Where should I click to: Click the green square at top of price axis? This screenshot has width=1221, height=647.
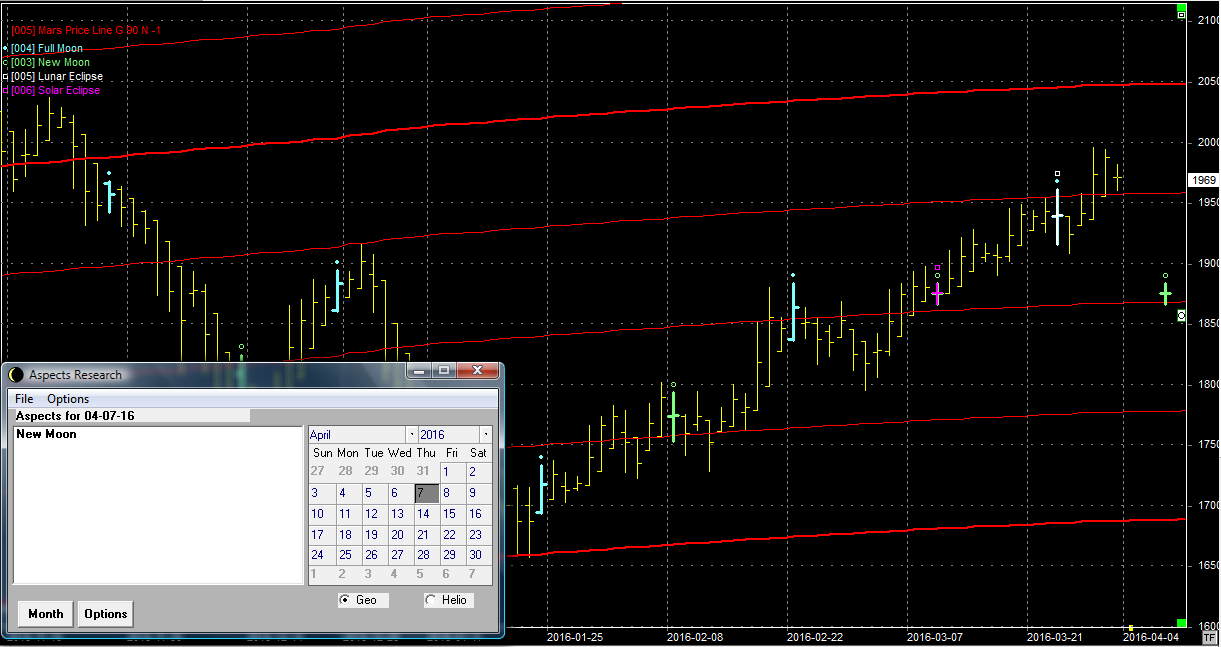point(1182,14)
